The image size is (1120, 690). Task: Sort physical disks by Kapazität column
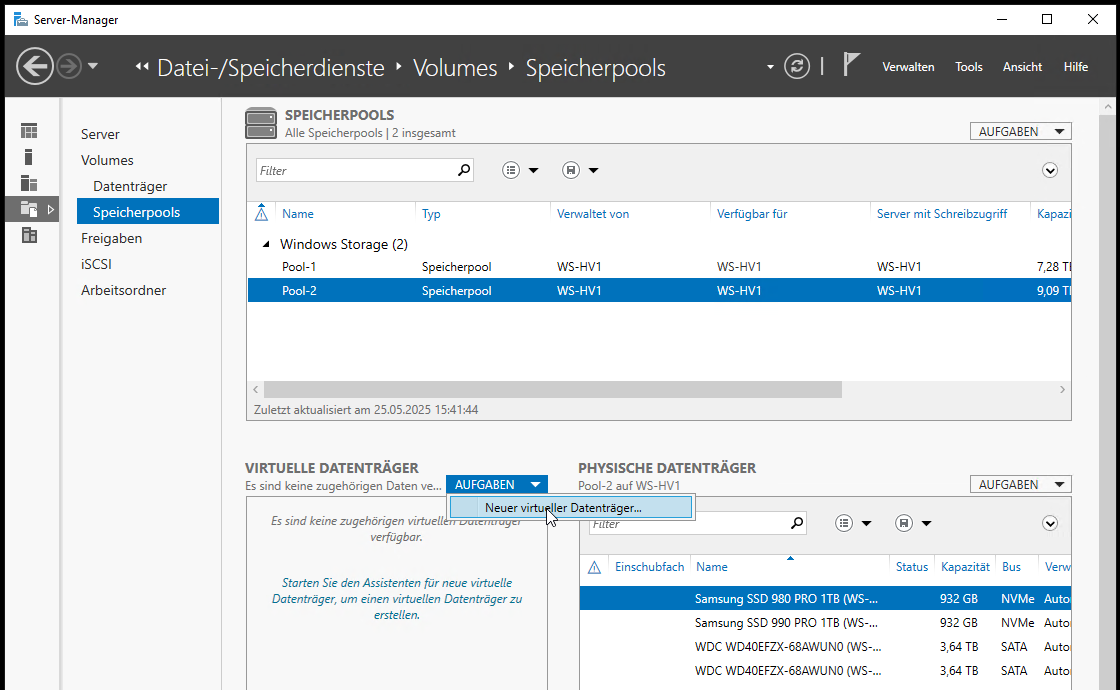pos(965,566)
